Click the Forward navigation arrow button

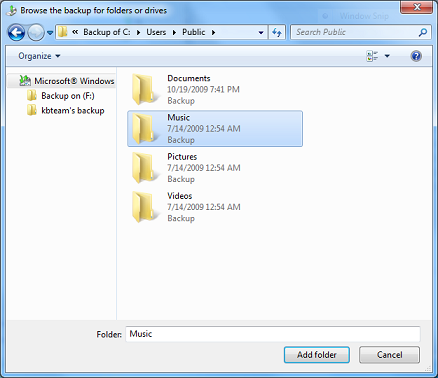(x=36, y=33)
